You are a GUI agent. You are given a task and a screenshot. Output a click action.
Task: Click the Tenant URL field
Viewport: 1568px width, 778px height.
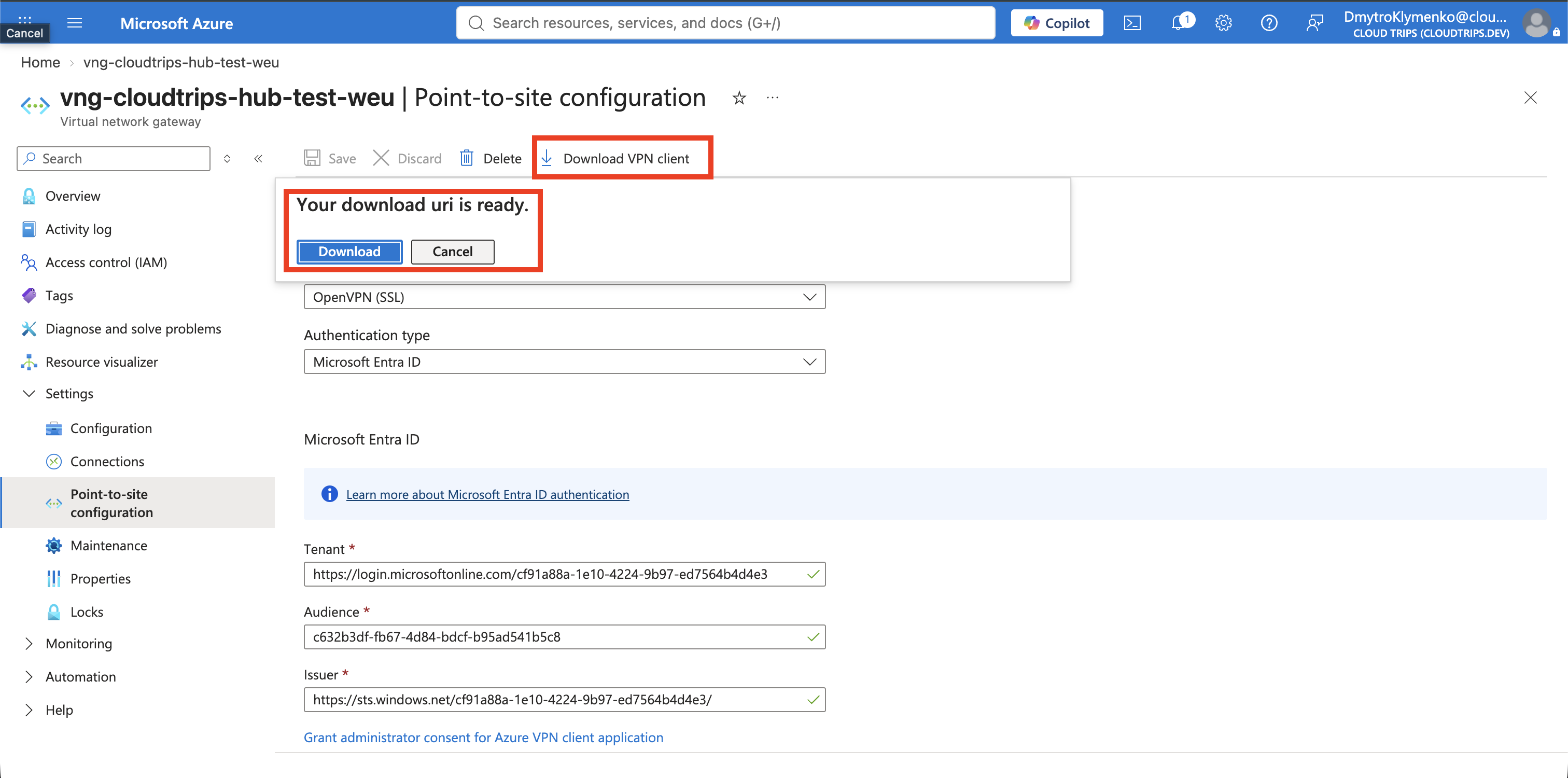pos(564,575)
